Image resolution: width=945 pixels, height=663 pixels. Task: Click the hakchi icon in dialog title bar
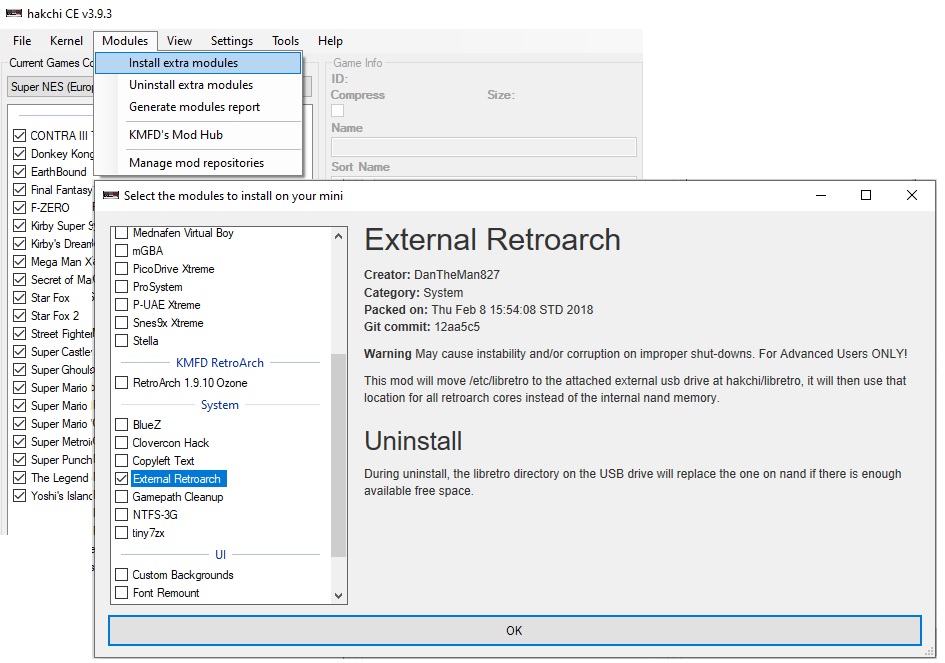[x=110, y=195]
